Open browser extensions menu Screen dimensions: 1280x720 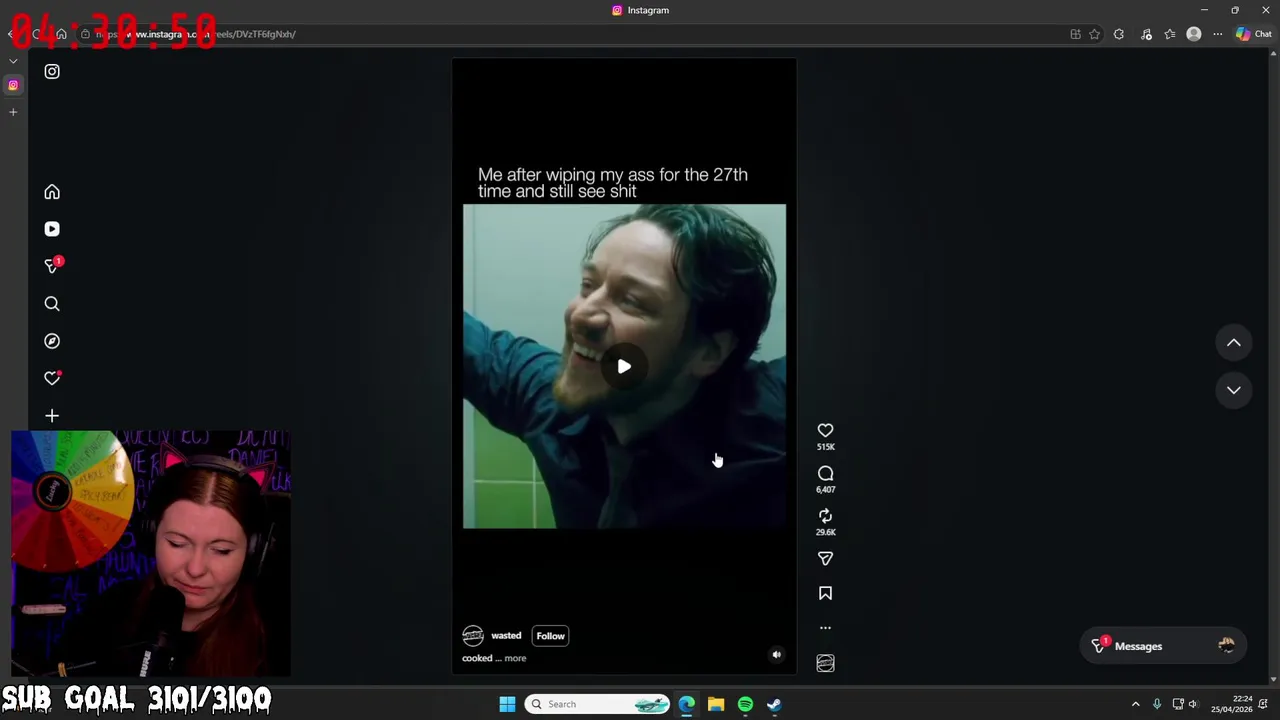1119,34
